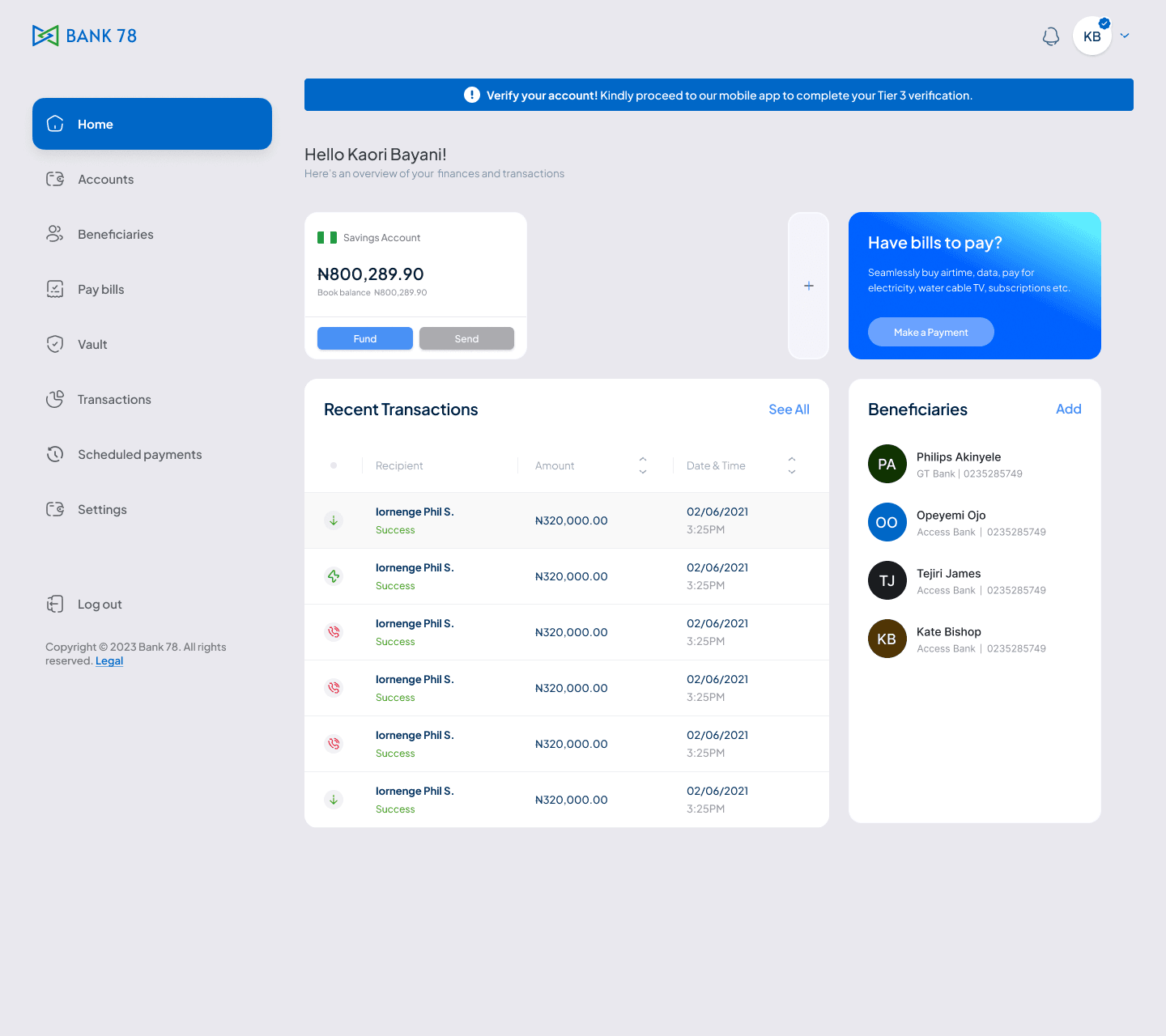Click the lightning icon in second transaction
Screen dimensions: 1166x1036
coord(334,576)
